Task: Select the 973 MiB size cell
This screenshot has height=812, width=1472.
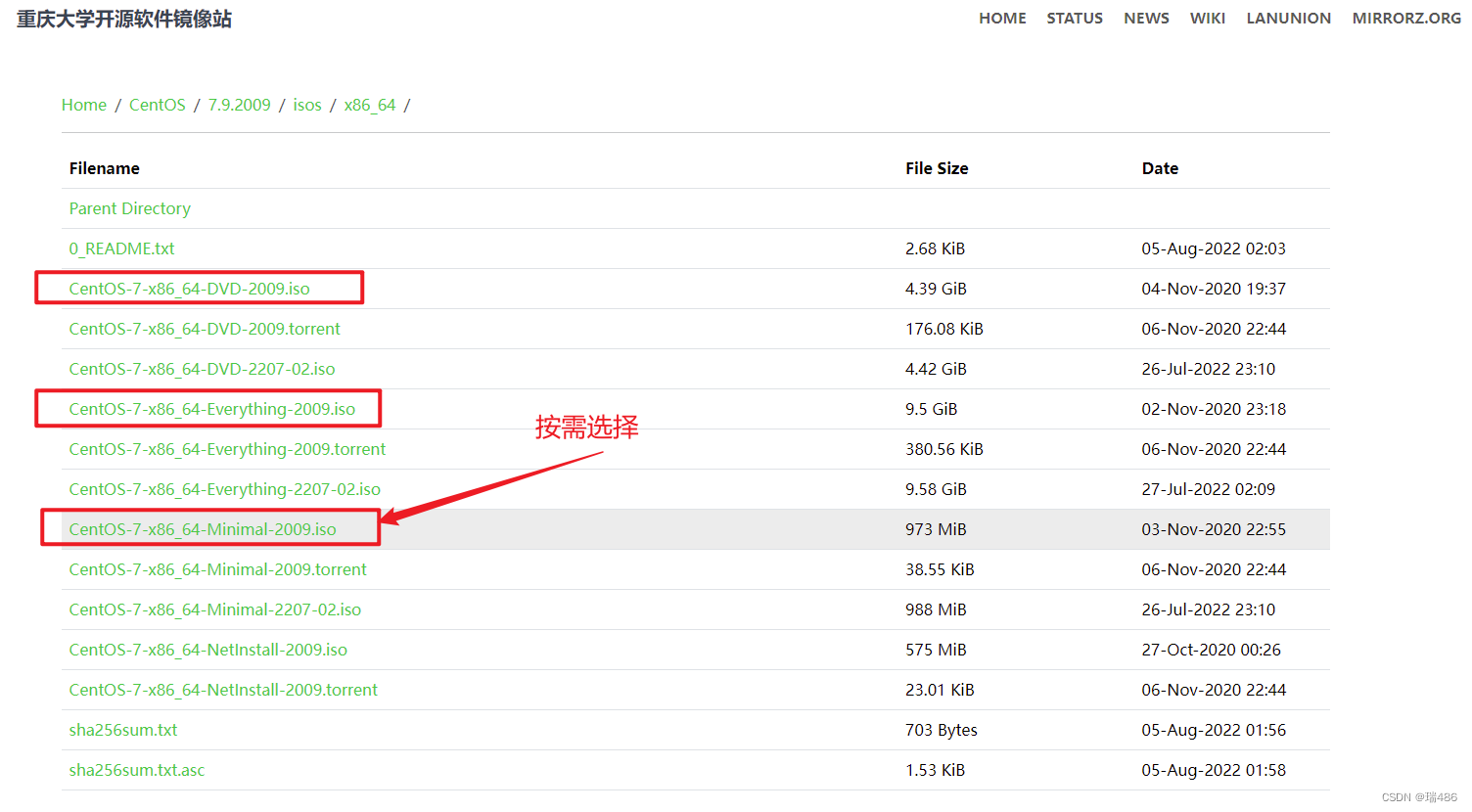Action: 936,529
